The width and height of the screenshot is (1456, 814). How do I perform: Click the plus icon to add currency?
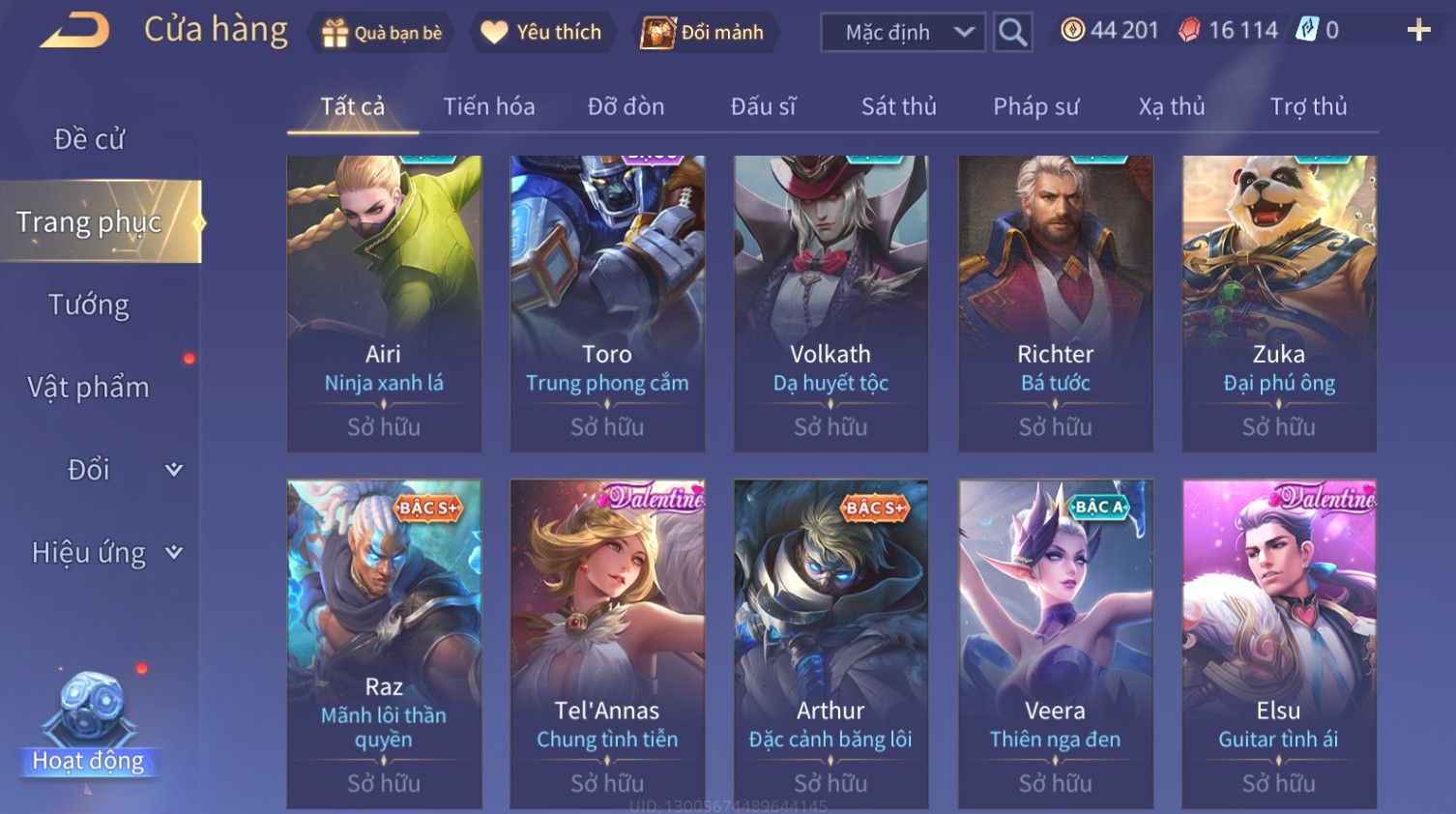click(x=1418, y=31)
